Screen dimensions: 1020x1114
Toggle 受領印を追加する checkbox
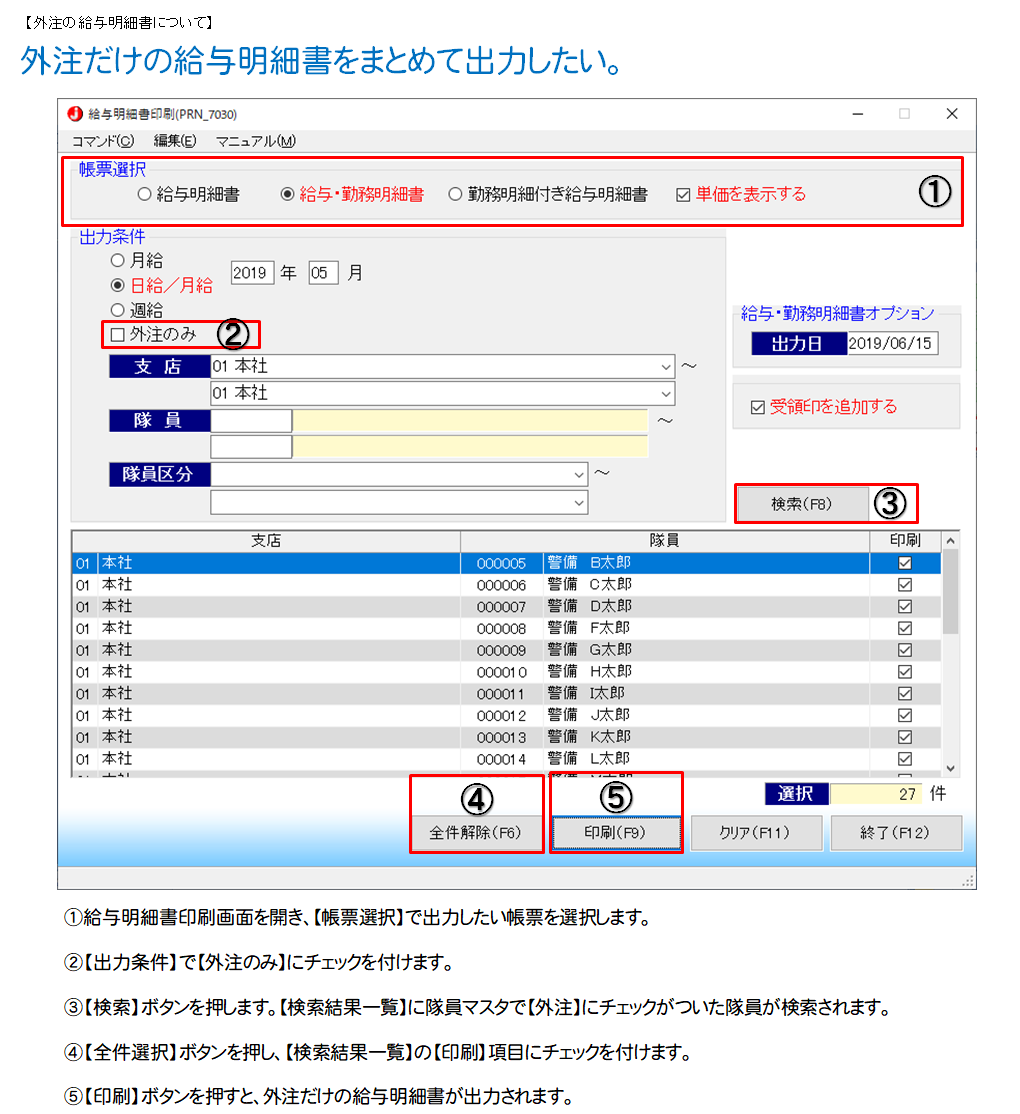757,407
